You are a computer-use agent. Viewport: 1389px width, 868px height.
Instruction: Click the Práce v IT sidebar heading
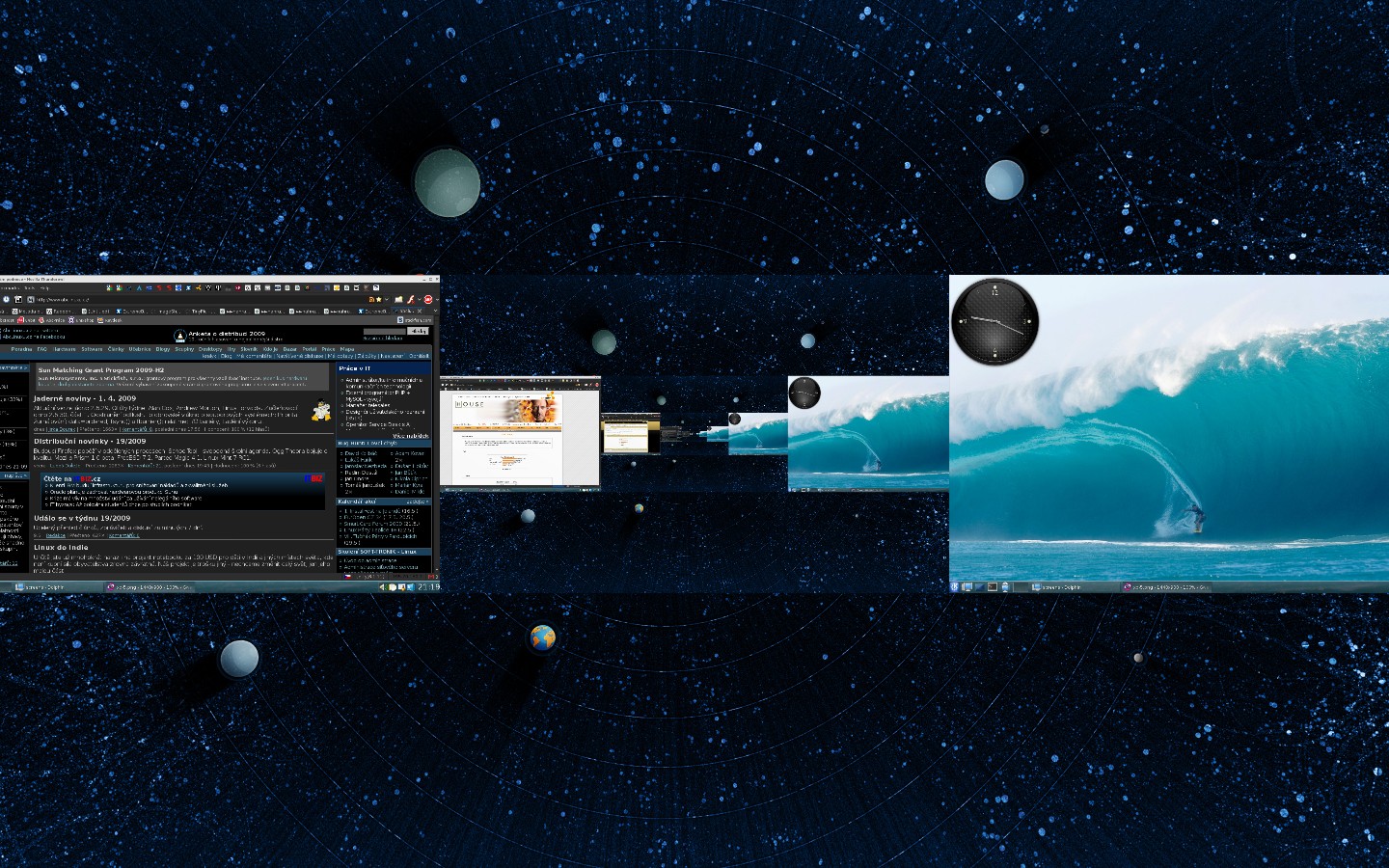[x=355, y=368]
